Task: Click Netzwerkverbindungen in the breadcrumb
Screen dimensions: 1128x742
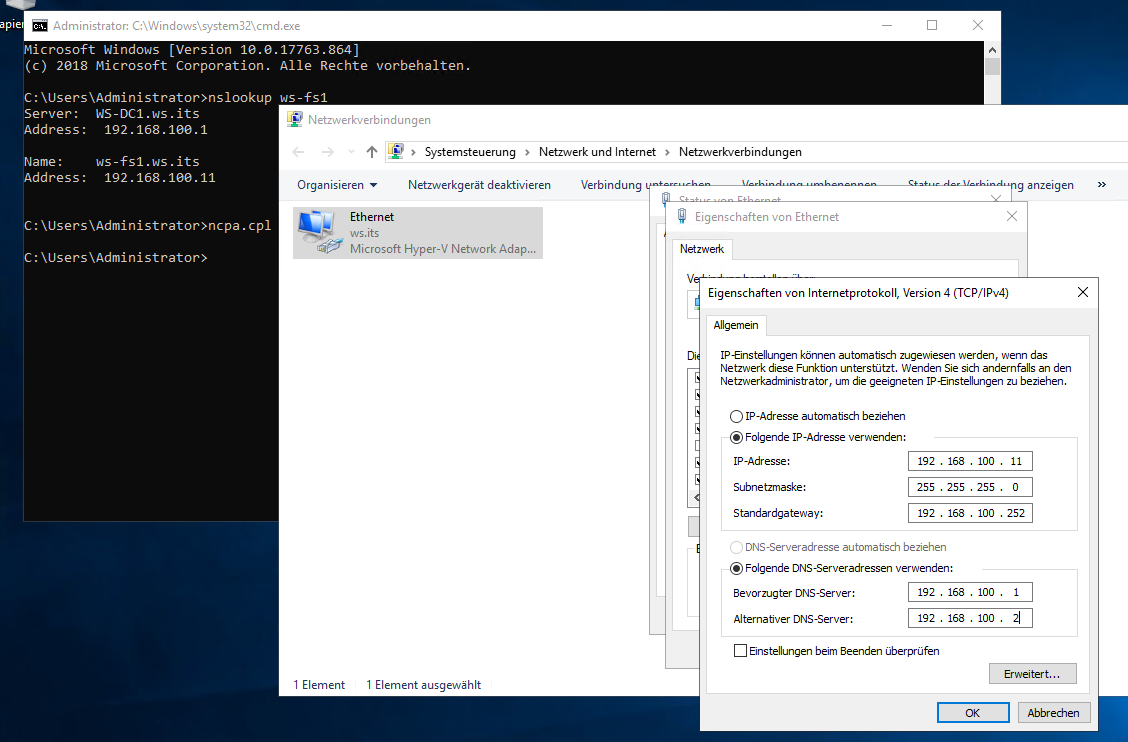Action: (740, 152)
